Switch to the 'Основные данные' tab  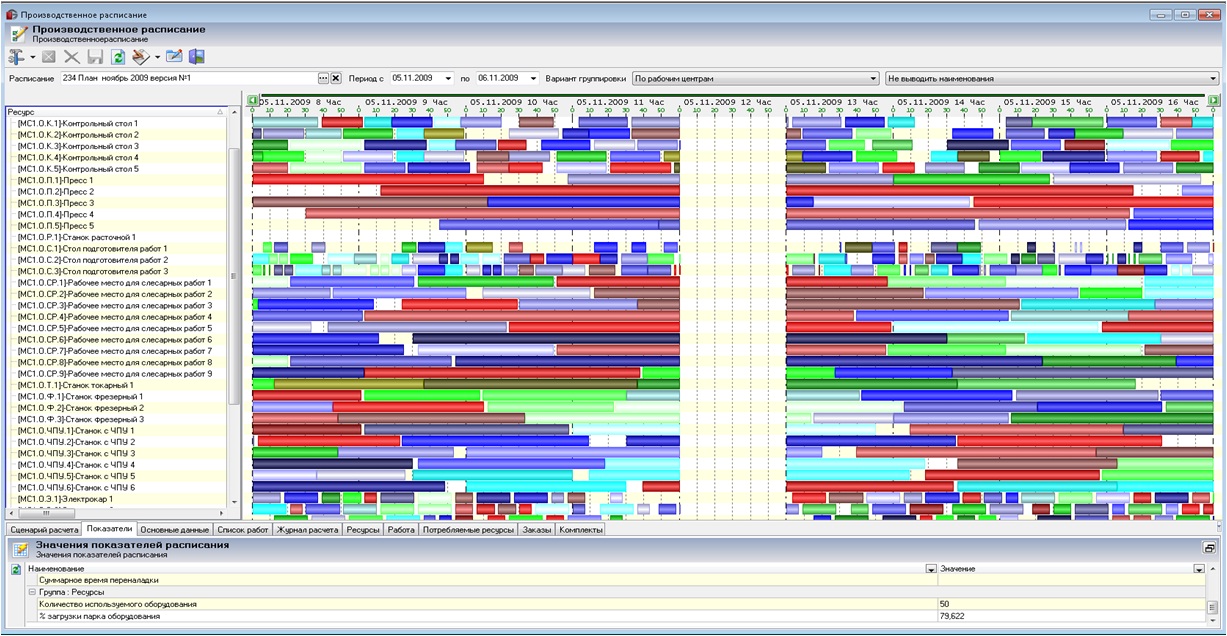175,529
